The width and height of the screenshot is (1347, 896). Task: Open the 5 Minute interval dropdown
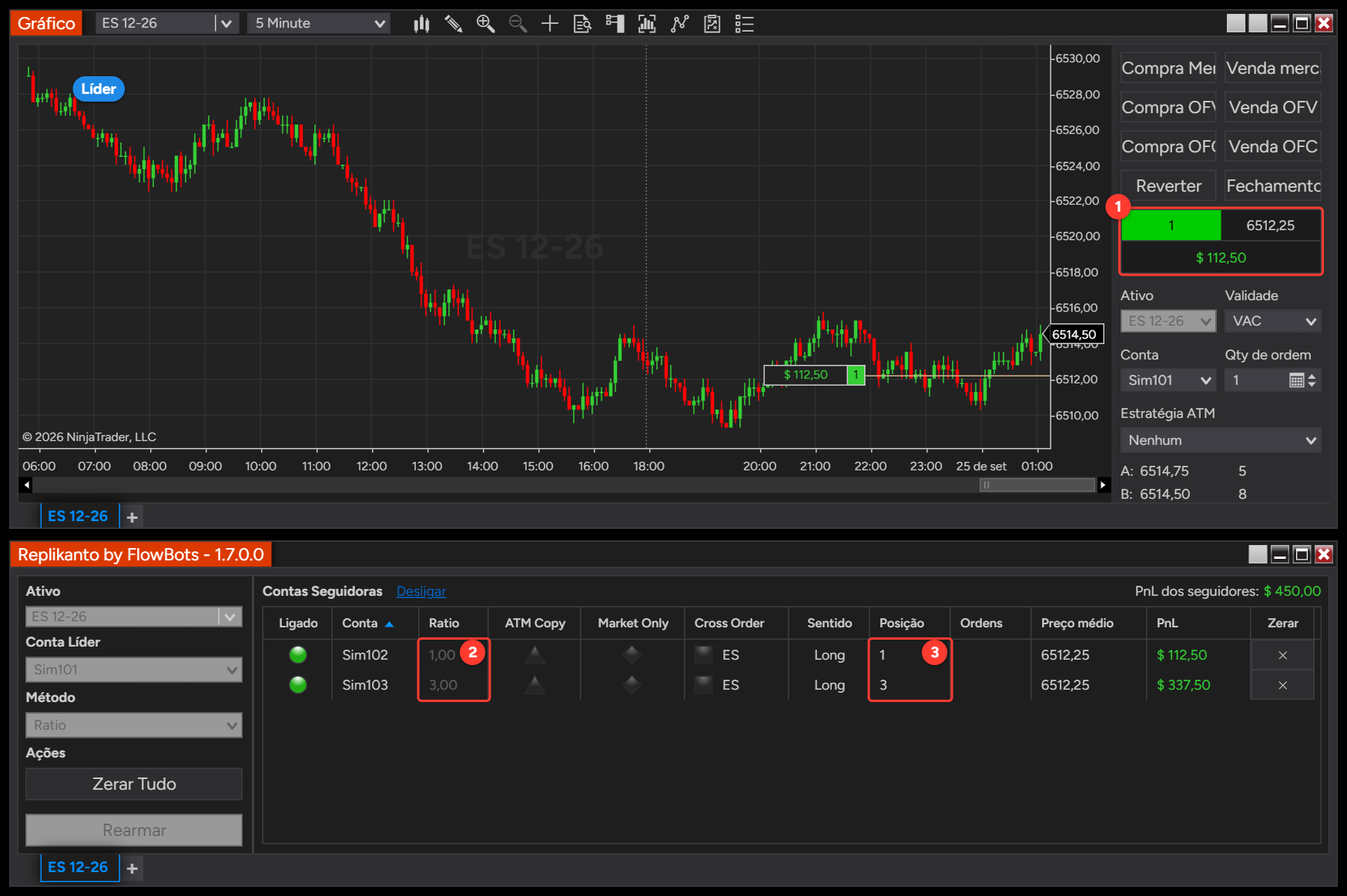pyautogui.click(x=319, y=24)
